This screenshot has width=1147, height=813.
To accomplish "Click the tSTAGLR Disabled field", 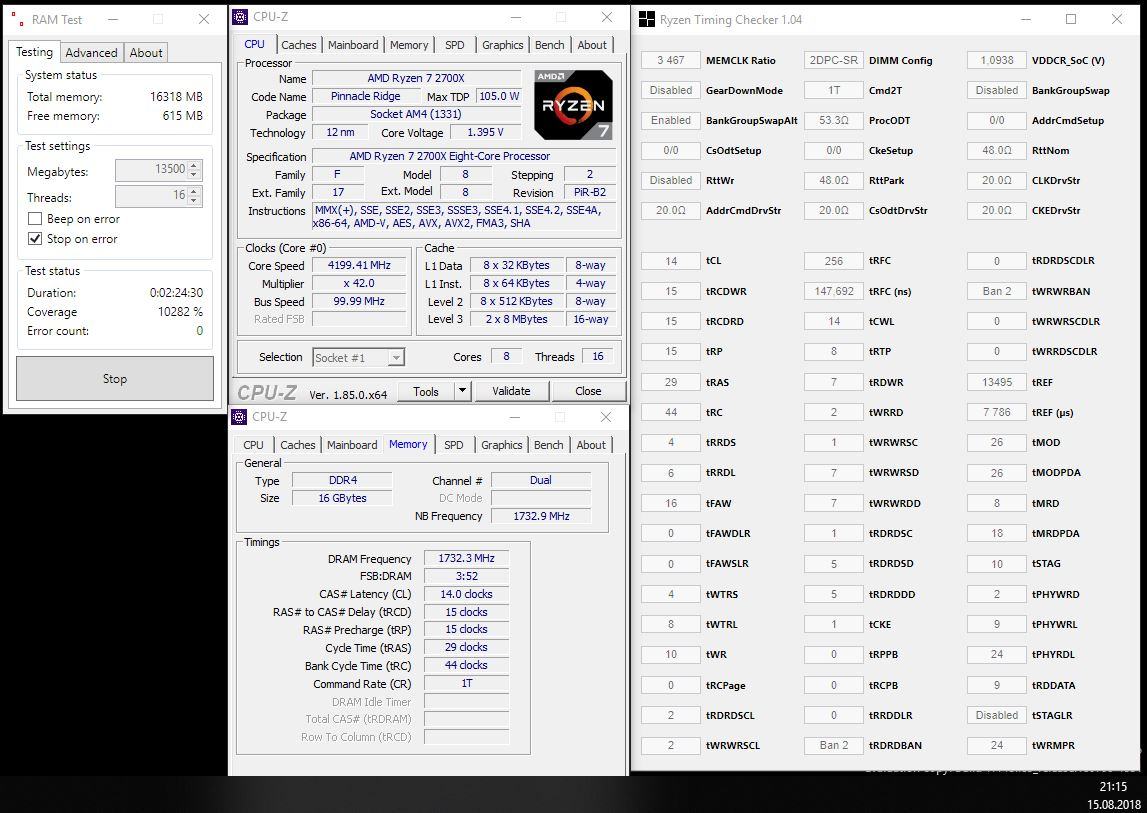I will [997, 715].
